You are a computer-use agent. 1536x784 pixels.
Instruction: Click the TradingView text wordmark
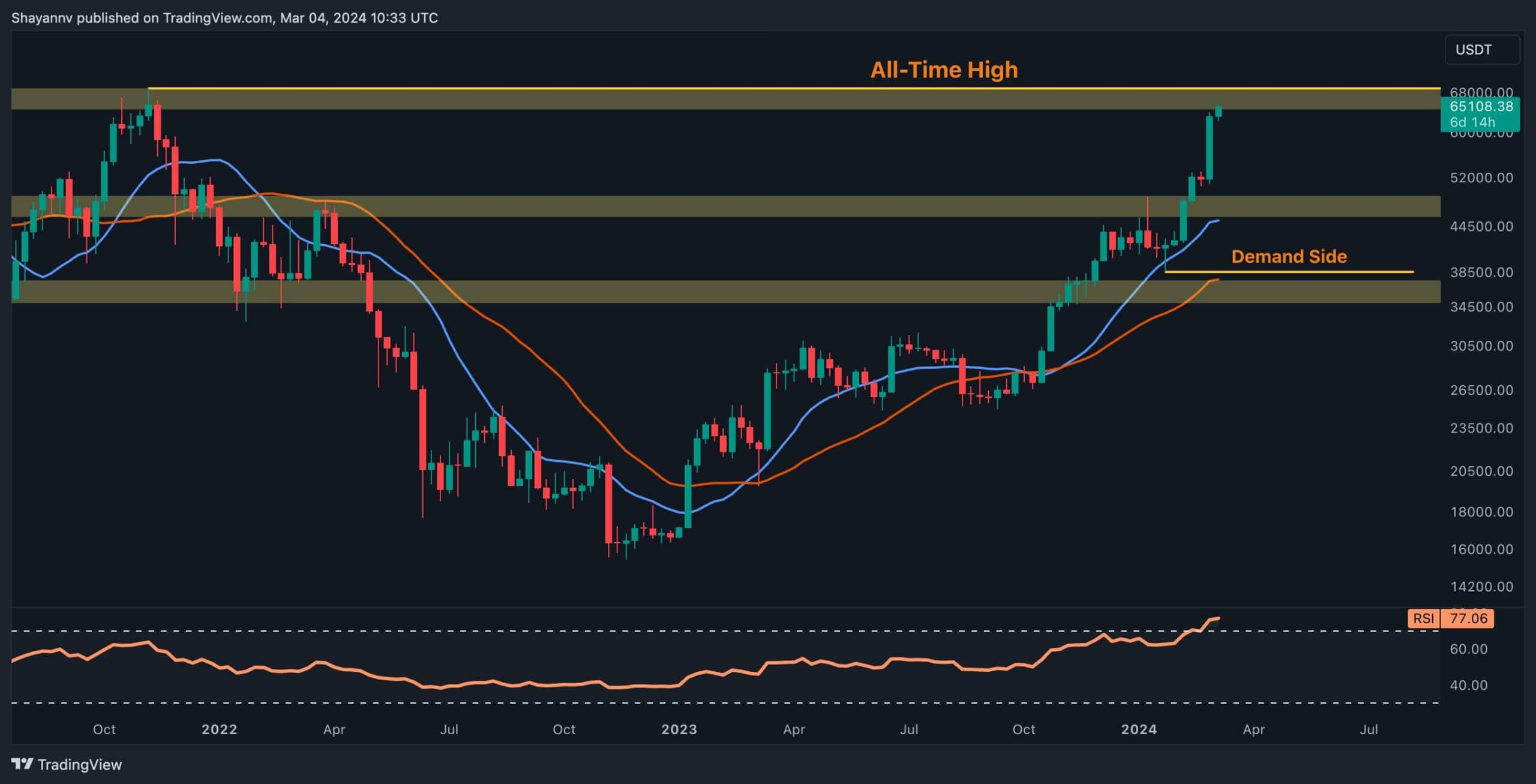(79, 764)
